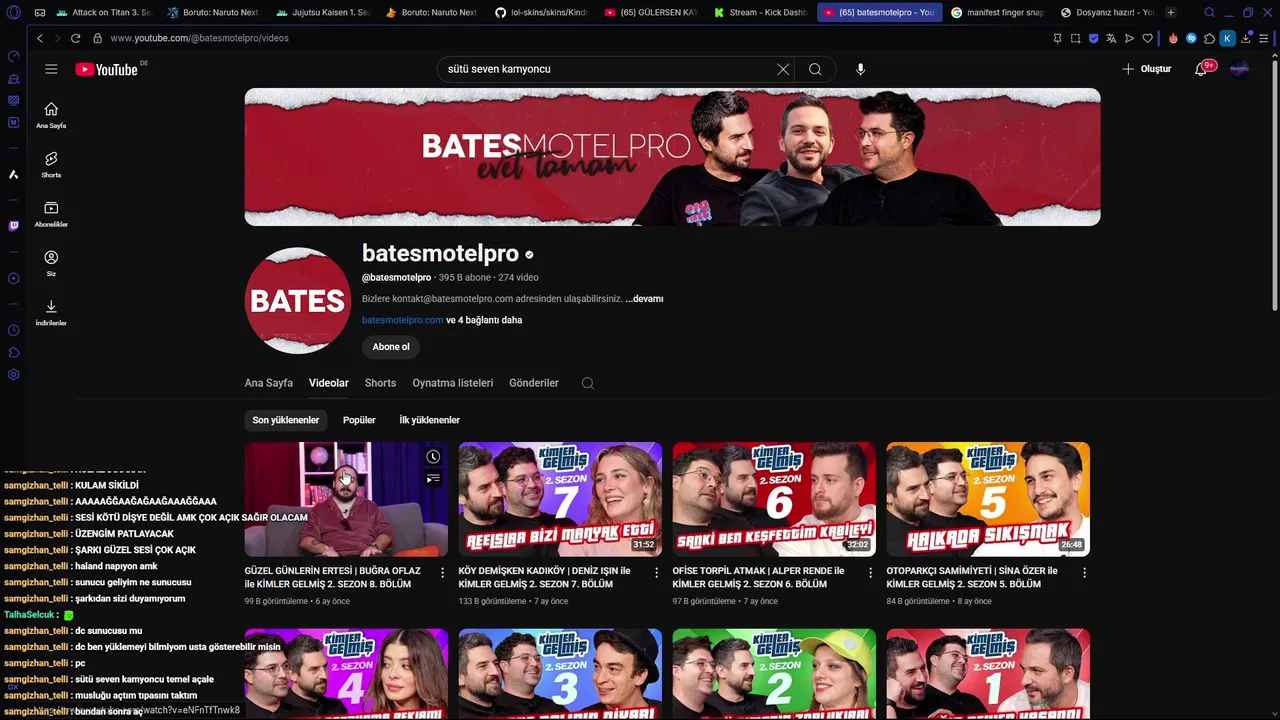Open 've 4 bağlantı daha' links
1280x720 pixels.
point(484,320)
